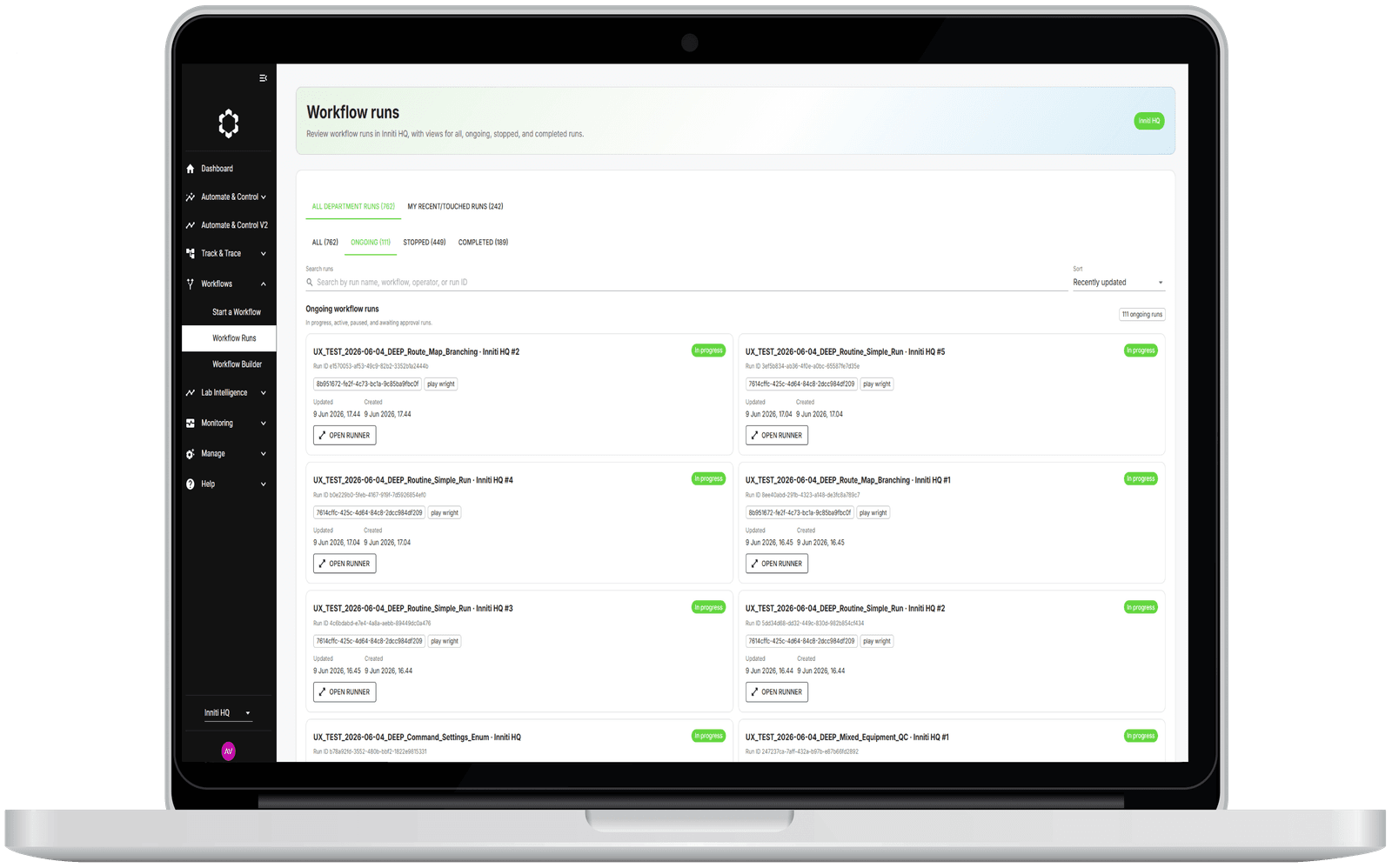Open Workflow Builder in sidebar
Image resolution: width=1392 pixels, height=868 pixels.
237,364
